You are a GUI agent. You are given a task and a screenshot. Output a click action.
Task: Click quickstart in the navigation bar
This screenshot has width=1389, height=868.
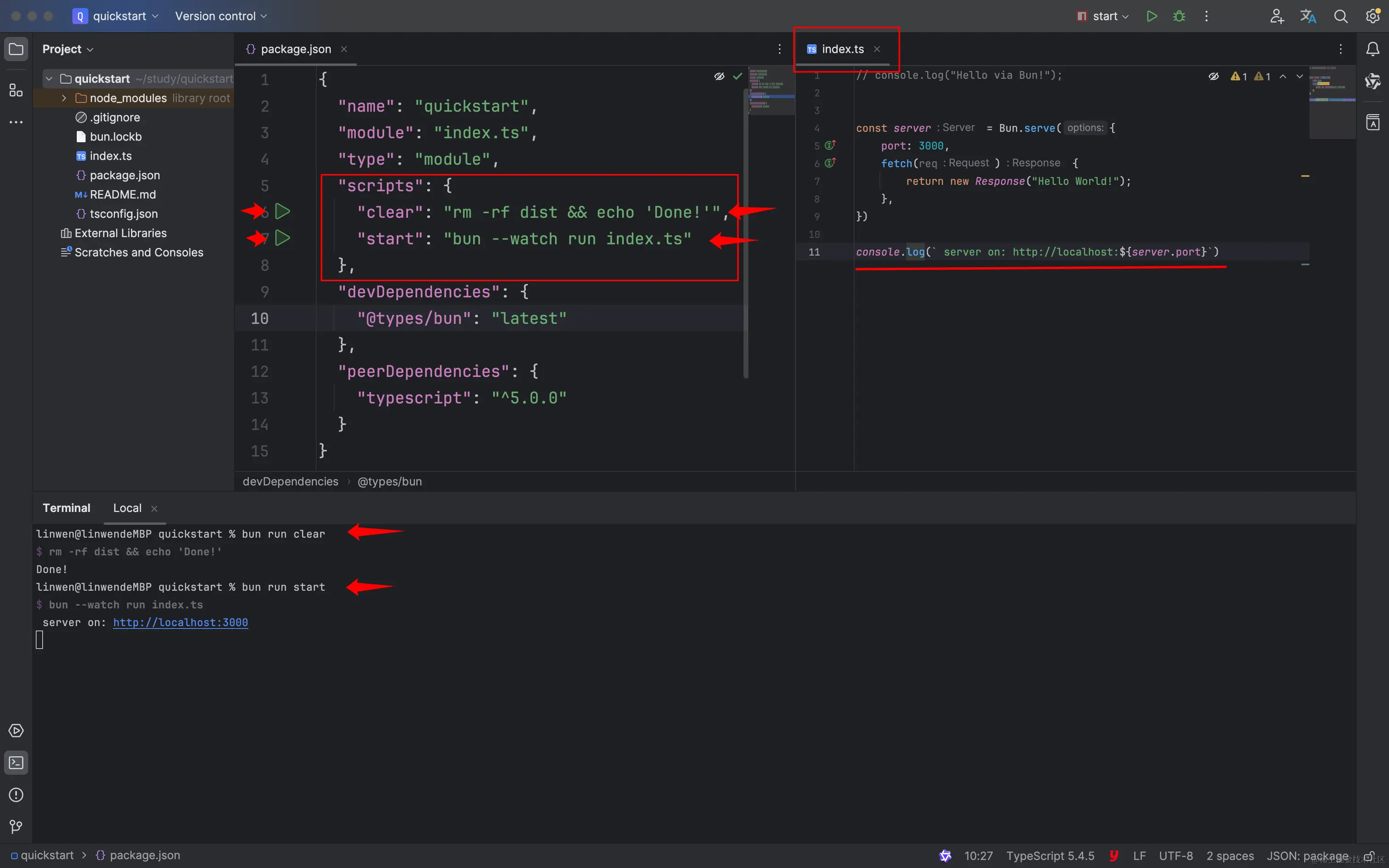(42, 855)
